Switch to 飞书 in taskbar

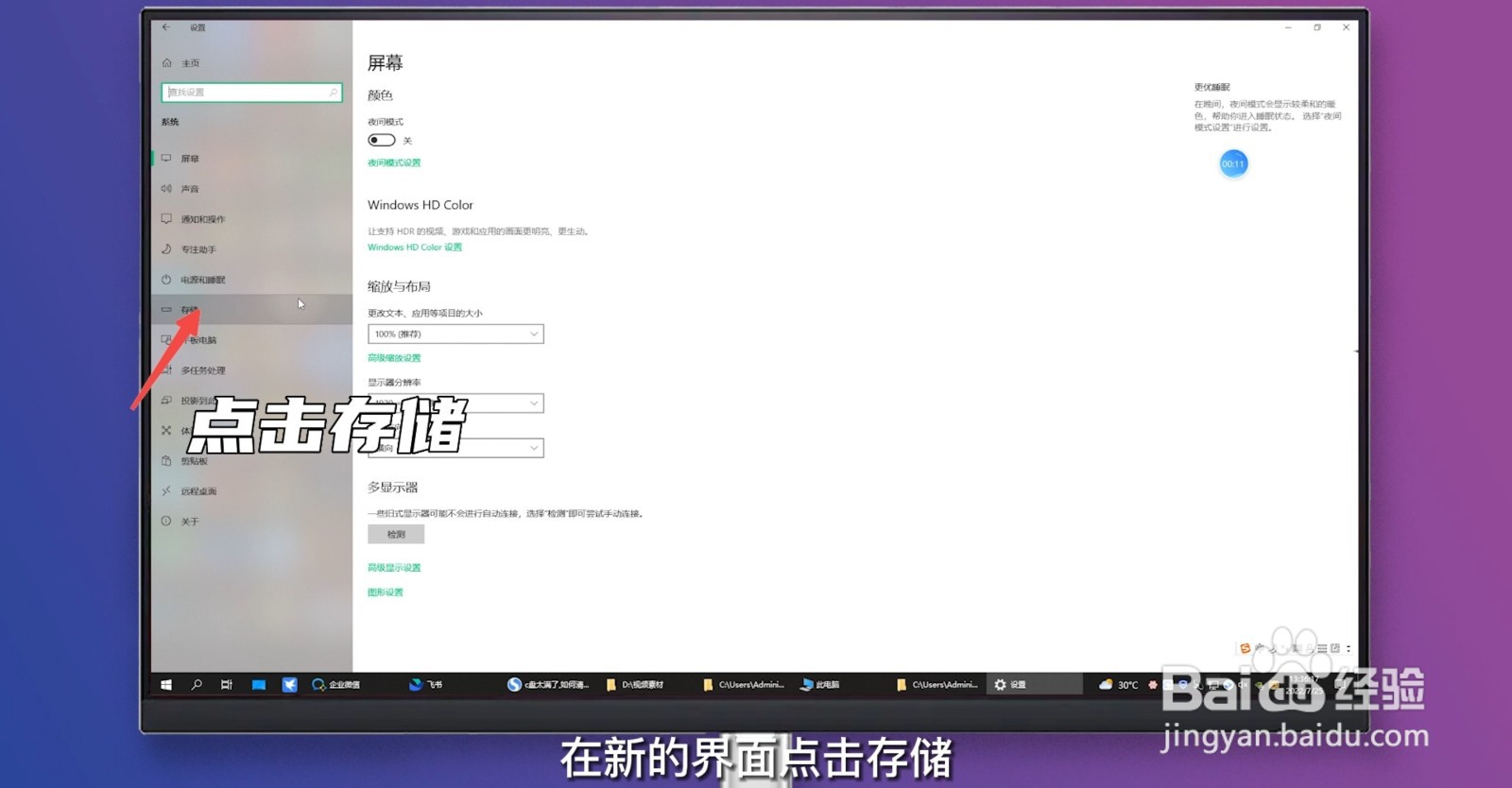(x=427, y=685)
